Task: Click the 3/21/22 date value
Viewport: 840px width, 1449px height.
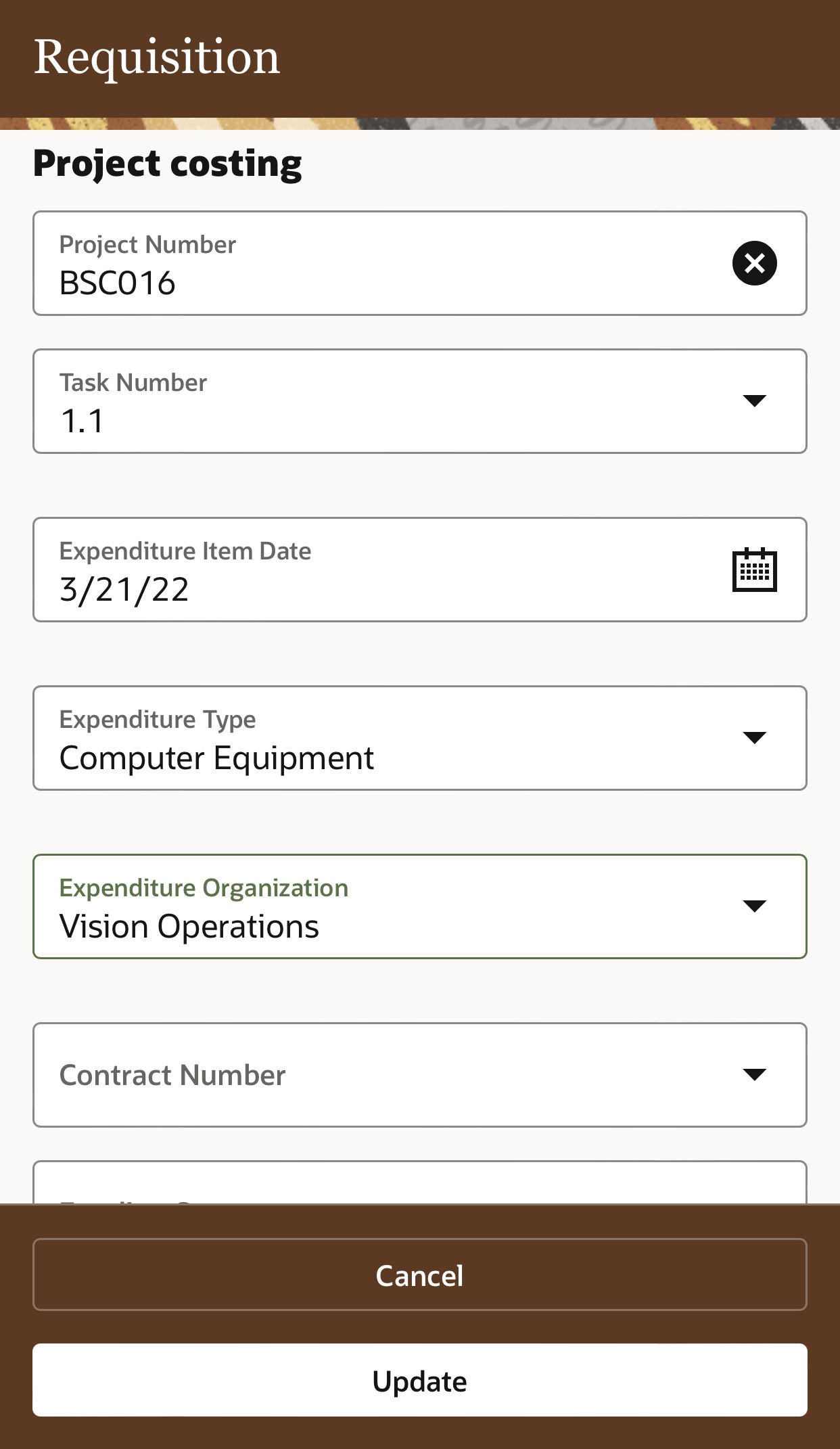Action: coord(124,589)
